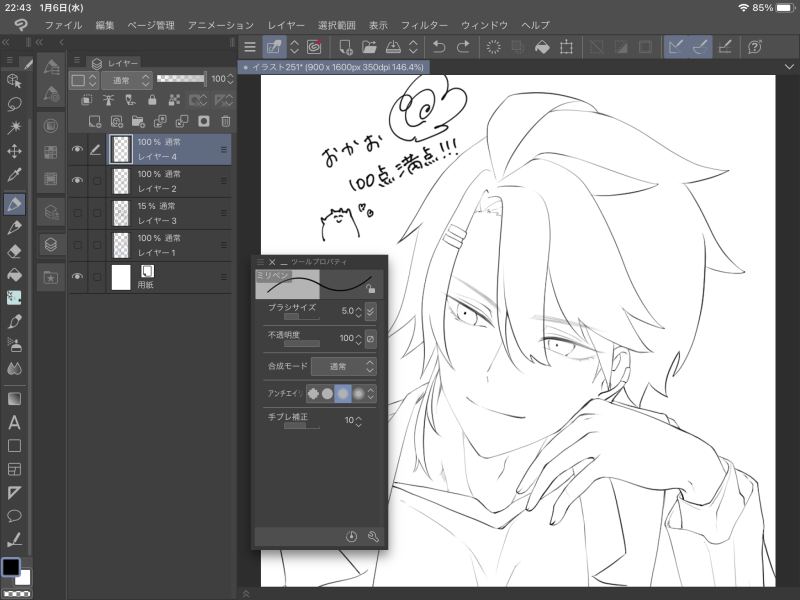The width and height of the screenshot is (800, 600).
Task: Open レイヤー panel menu icon
Action: (x=77, y=60)
